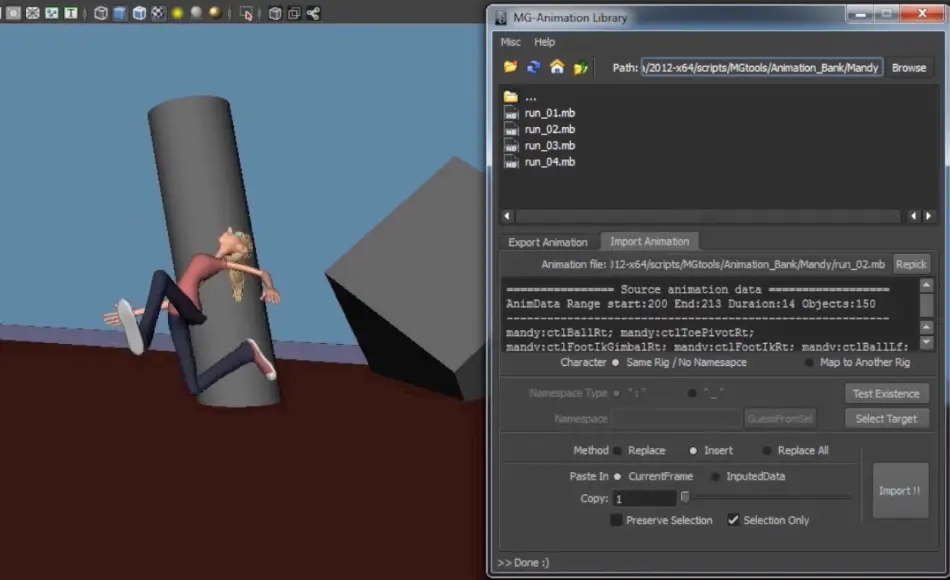Open the Misc menu
This screenshot has width=950, height=580.
pyautogui.click(x=510, y=42)
